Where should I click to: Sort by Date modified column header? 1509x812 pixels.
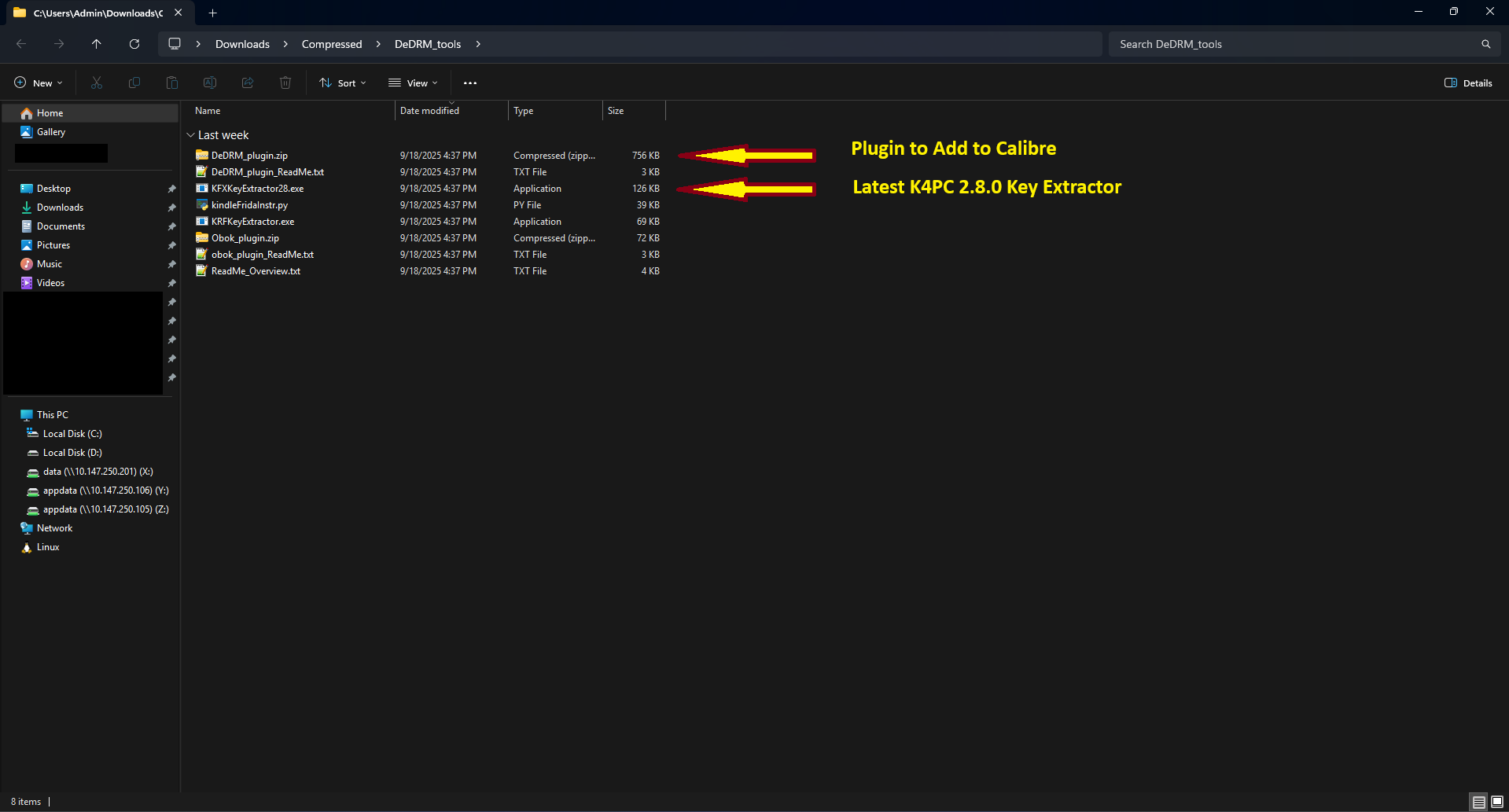pos(429,111)
